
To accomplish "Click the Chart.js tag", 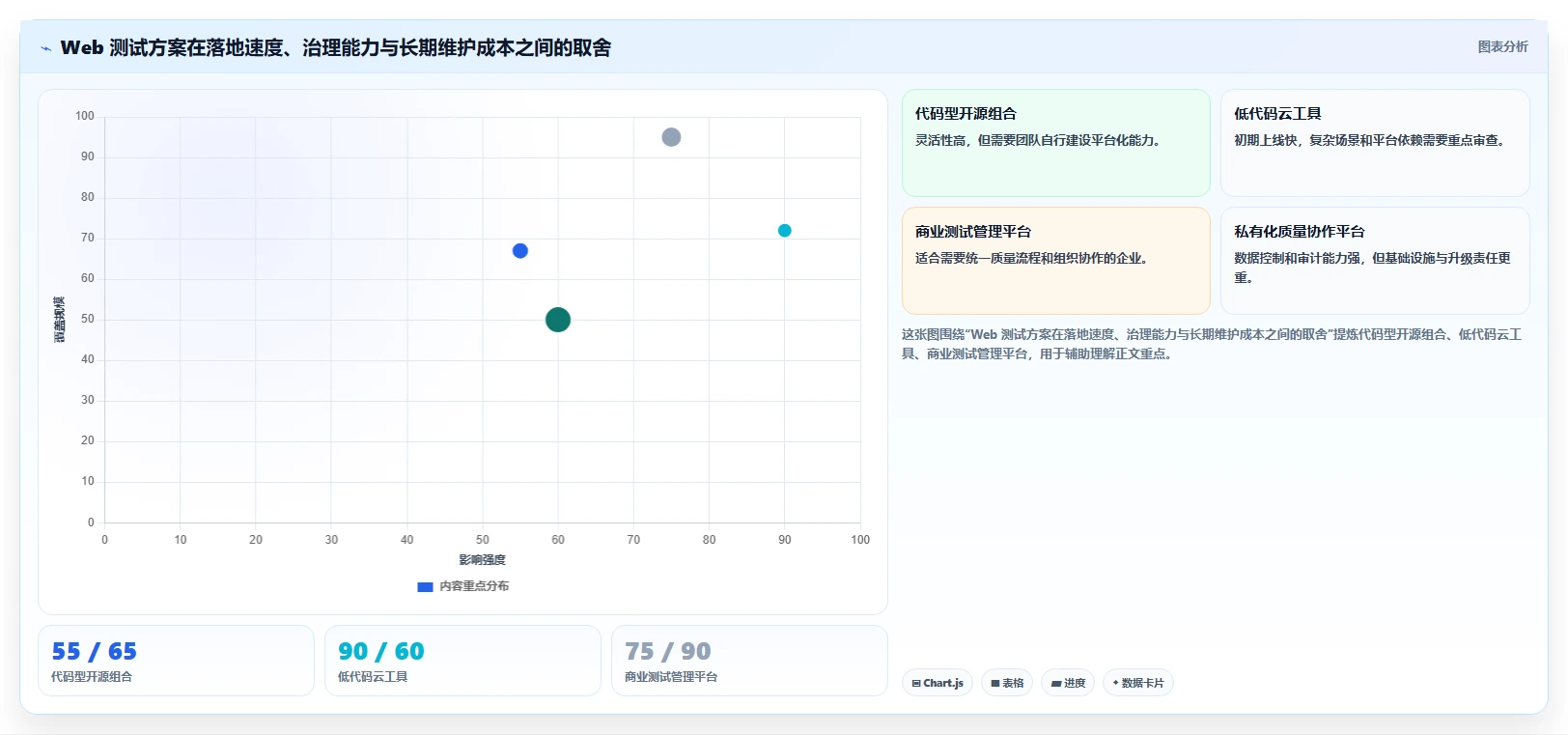I will coord(938,683).
